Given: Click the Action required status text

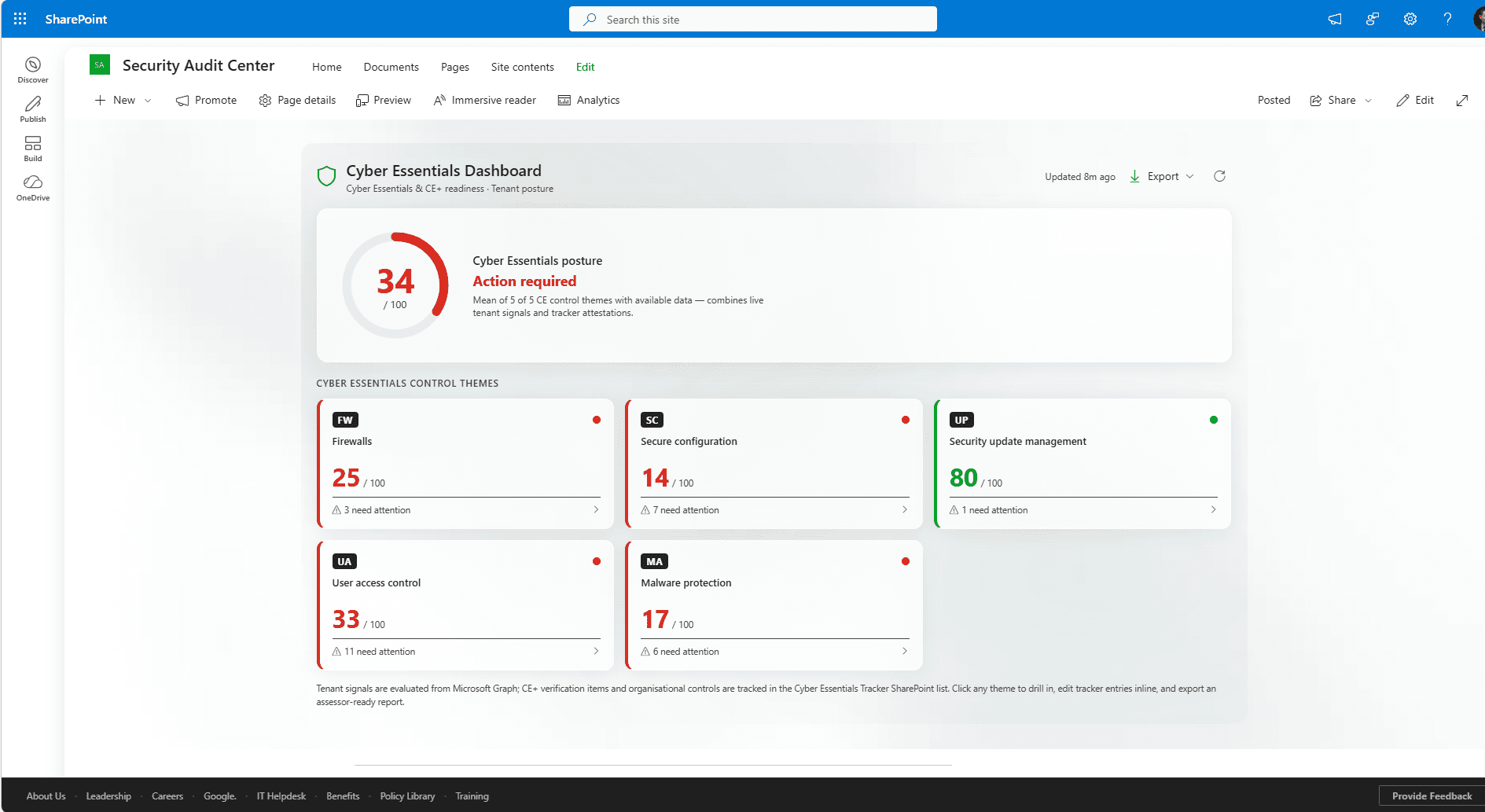Looking at the screenshot, I should click(x=524, y=281).
